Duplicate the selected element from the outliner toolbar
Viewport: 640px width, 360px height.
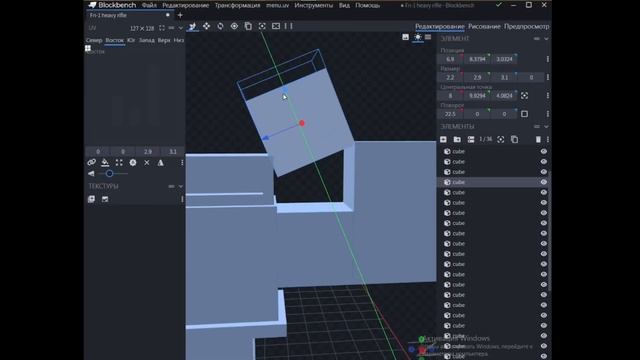(x=515, y=140)
